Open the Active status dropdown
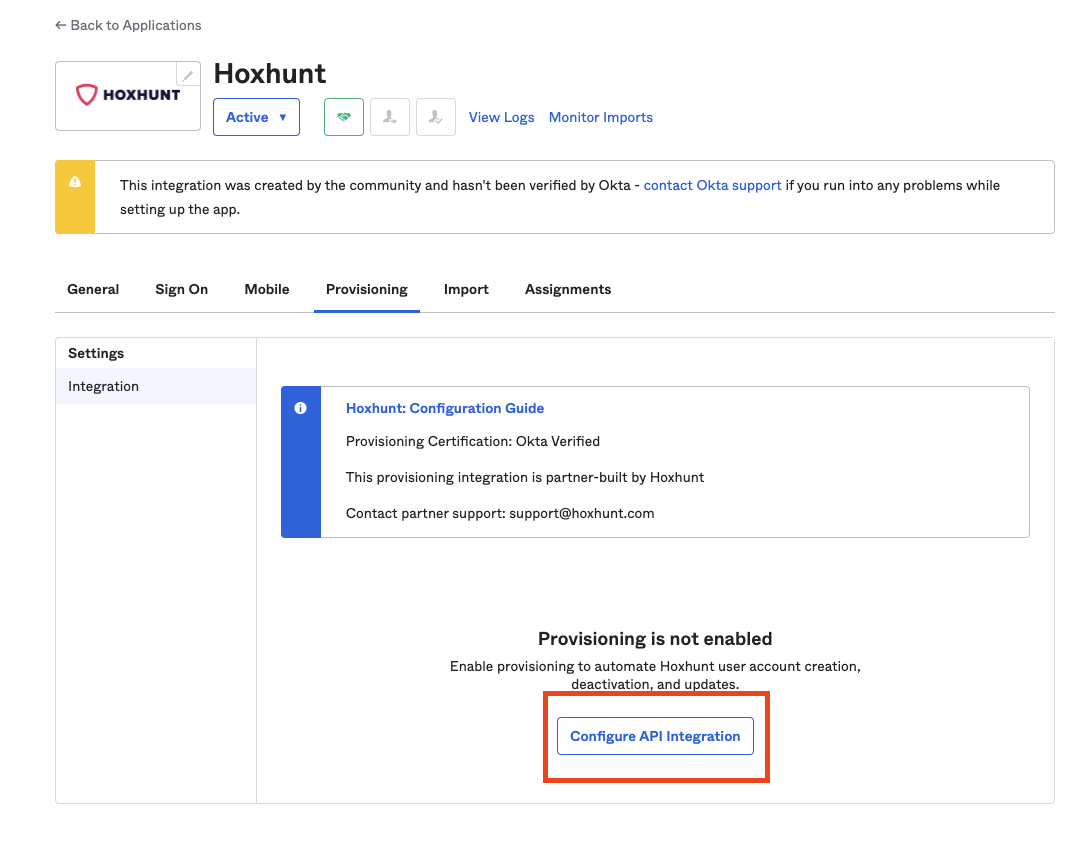The image size is (1089, 849). pyautogui.click(x=256, y=117)
